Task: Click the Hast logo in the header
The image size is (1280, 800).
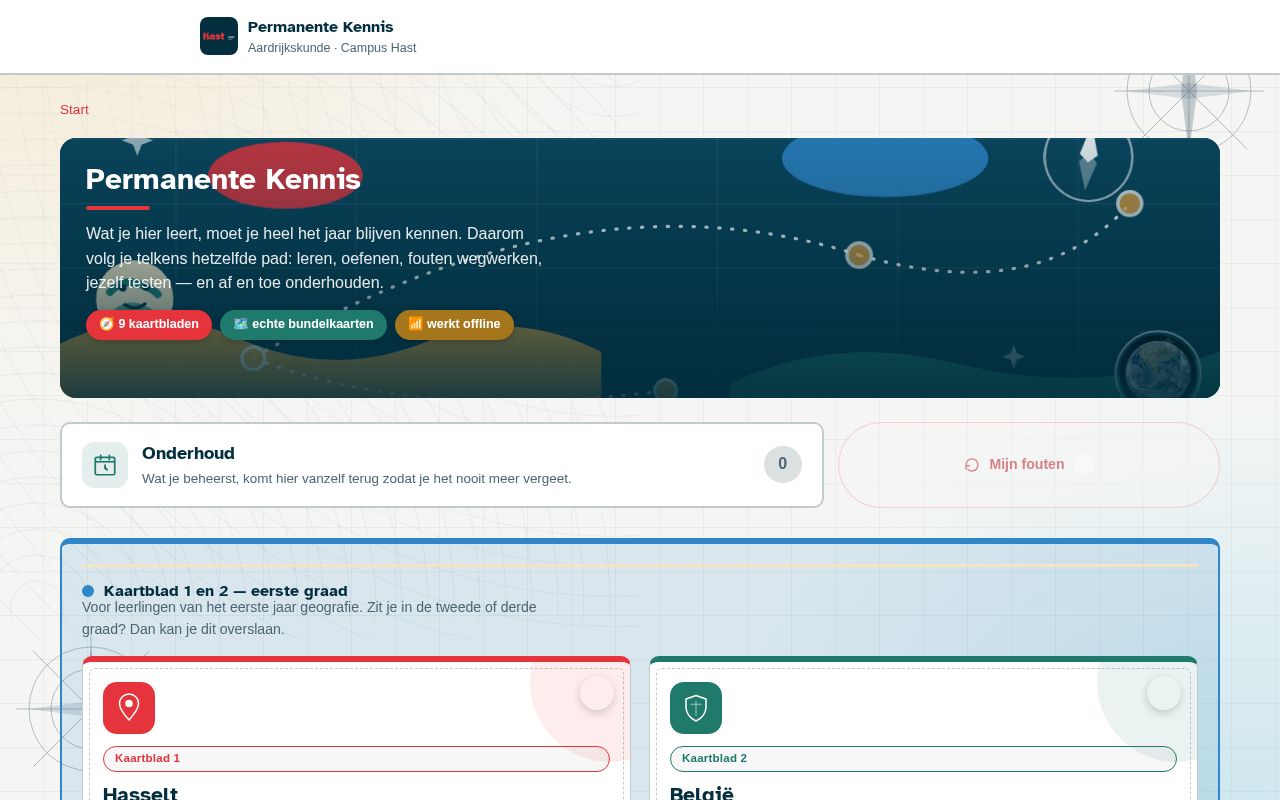Action: click(219, 36)
